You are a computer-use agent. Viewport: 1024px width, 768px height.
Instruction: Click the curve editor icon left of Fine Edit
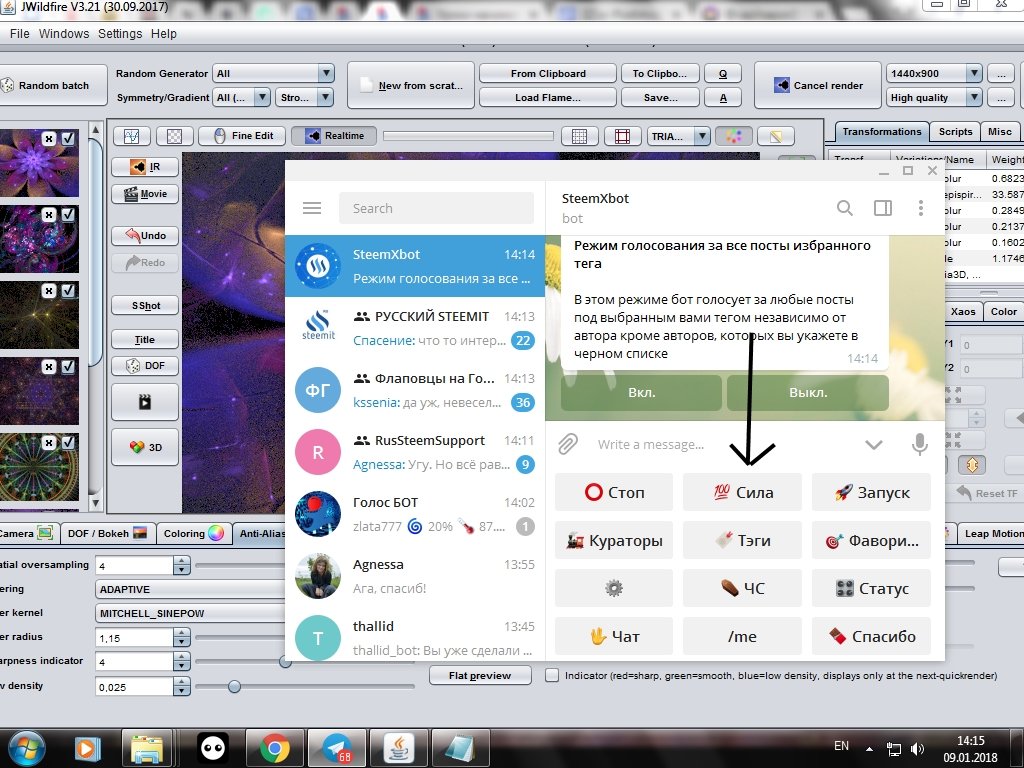[132, 136]
